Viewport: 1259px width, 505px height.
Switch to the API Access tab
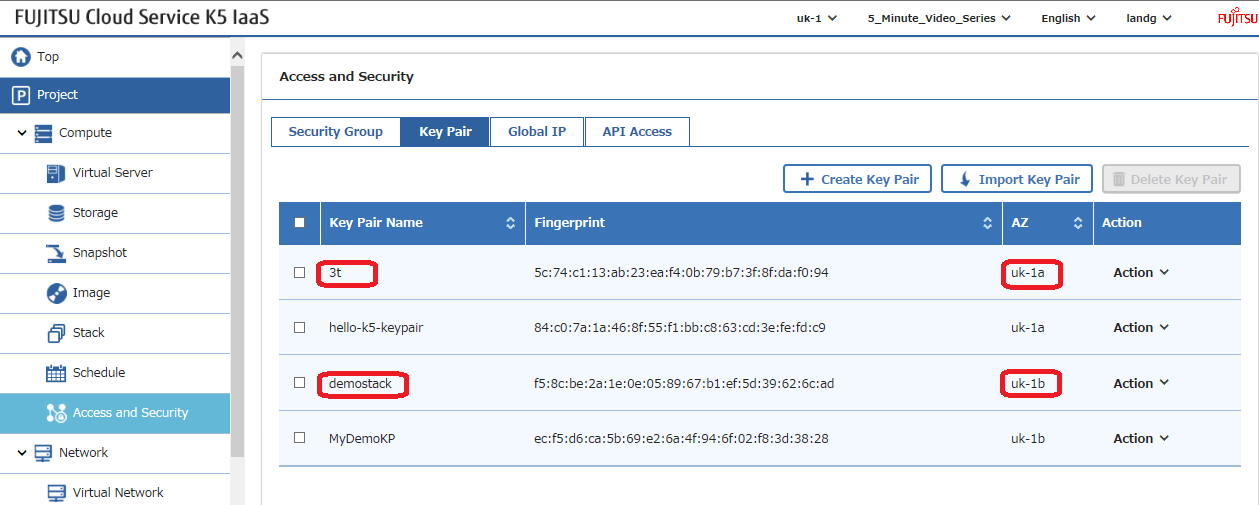(637, 132)
